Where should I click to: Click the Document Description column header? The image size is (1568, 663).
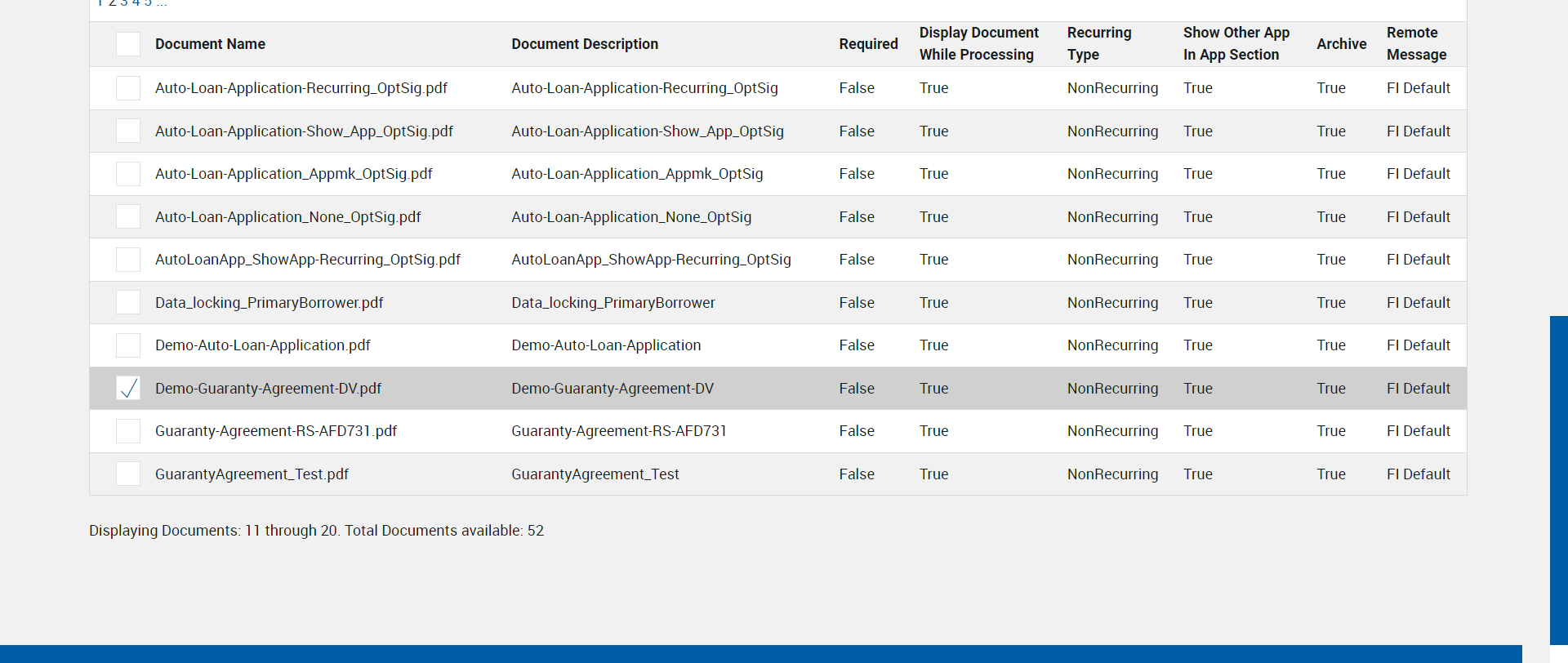[x=585, y=44]
